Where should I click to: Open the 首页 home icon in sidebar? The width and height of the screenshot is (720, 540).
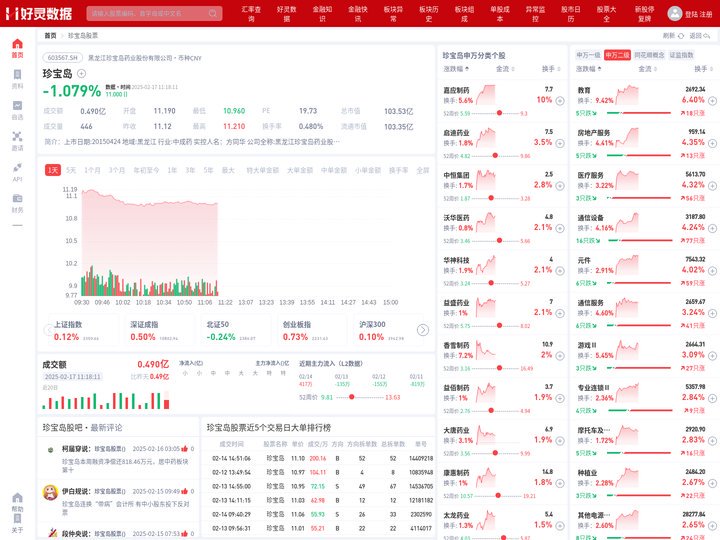coord(17,44)
